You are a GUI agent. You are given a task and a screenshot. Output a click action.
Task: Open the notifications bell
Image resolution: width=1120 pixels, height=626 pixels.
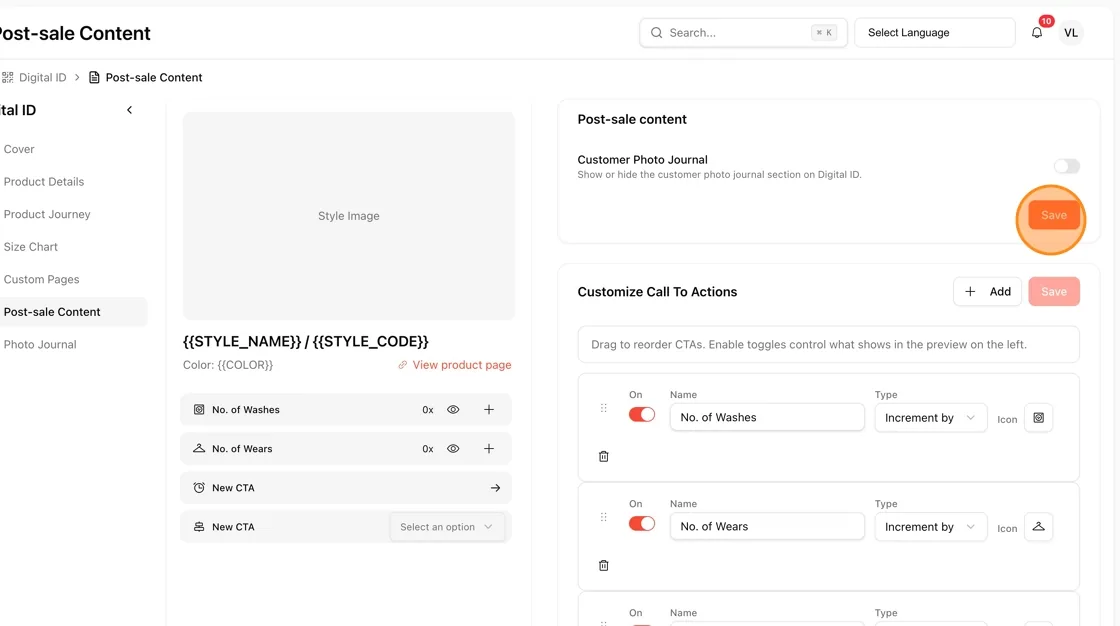tap(1036, 33)
